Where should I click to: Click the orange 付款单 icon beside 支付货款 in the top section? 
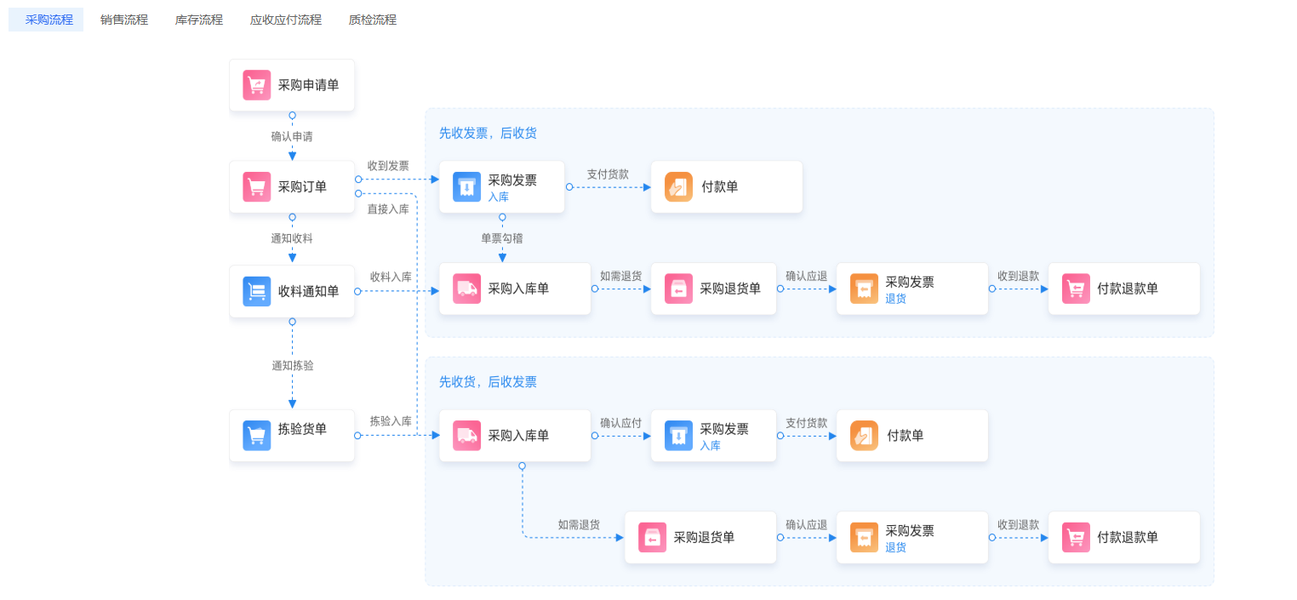coord(678,187)
